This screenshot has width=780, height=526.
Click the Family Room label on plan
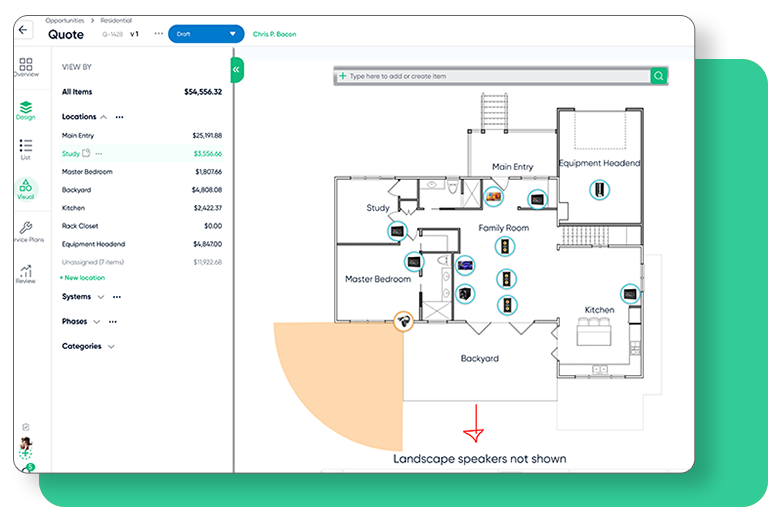pyautogui.click(x=503, y=228)
